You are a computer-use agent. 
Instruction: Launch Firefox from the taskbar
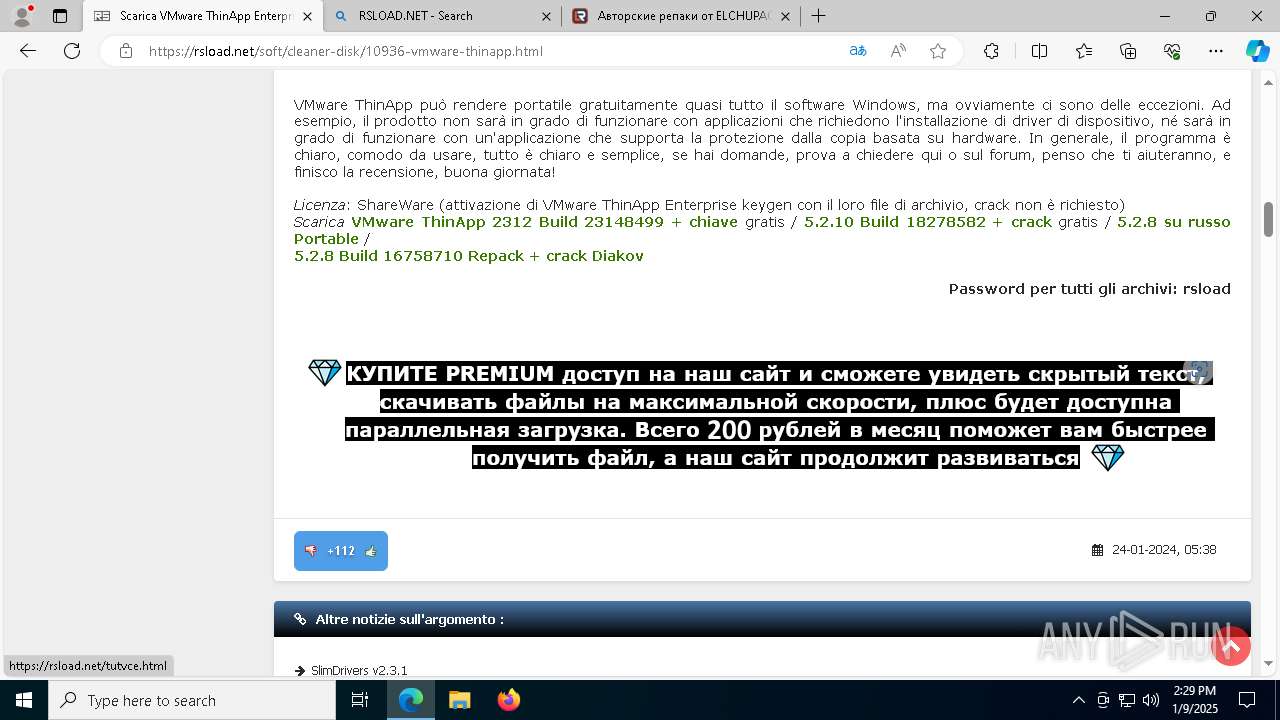508,700
